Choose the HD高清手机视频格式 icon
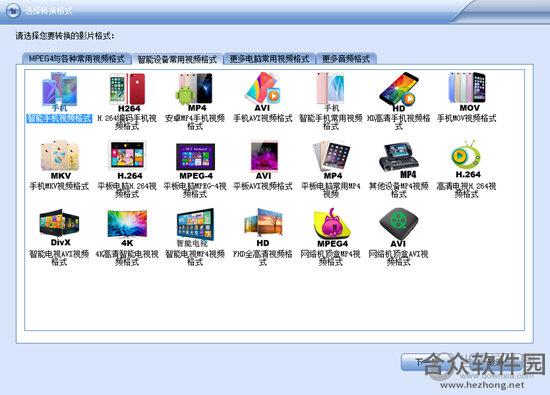The height and width of the screenshot is (395, 550). point(398,92)
